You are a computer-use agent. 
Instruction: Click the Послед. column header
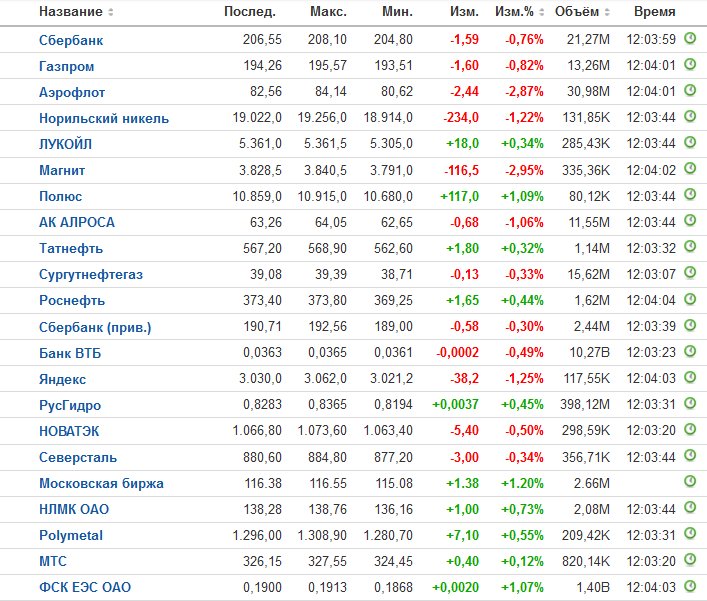coord(250,12)
